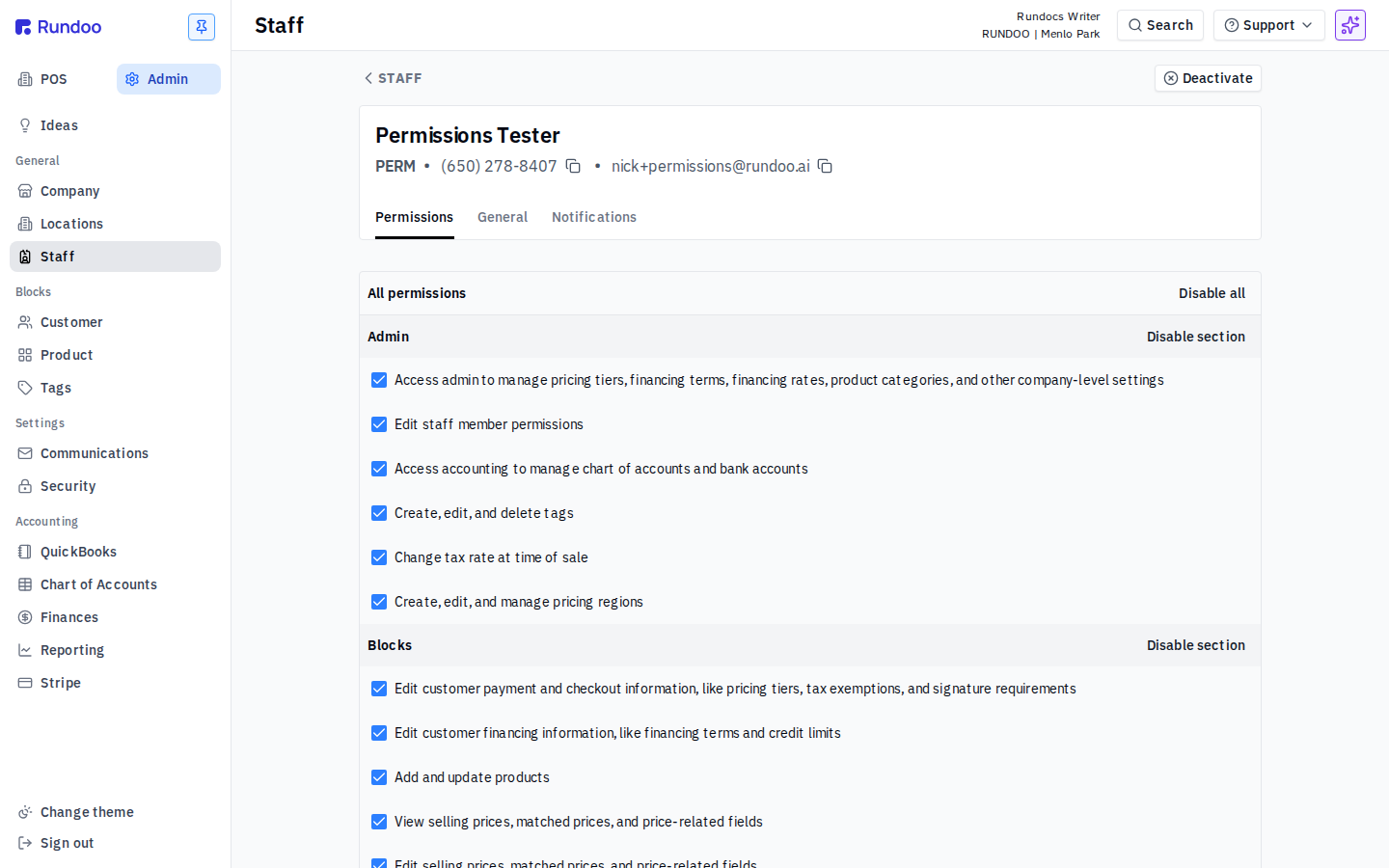This screenshot has width=1389, height=868.
Task: Go back using the STAFF chevron
Action: (x=393, y=78)
